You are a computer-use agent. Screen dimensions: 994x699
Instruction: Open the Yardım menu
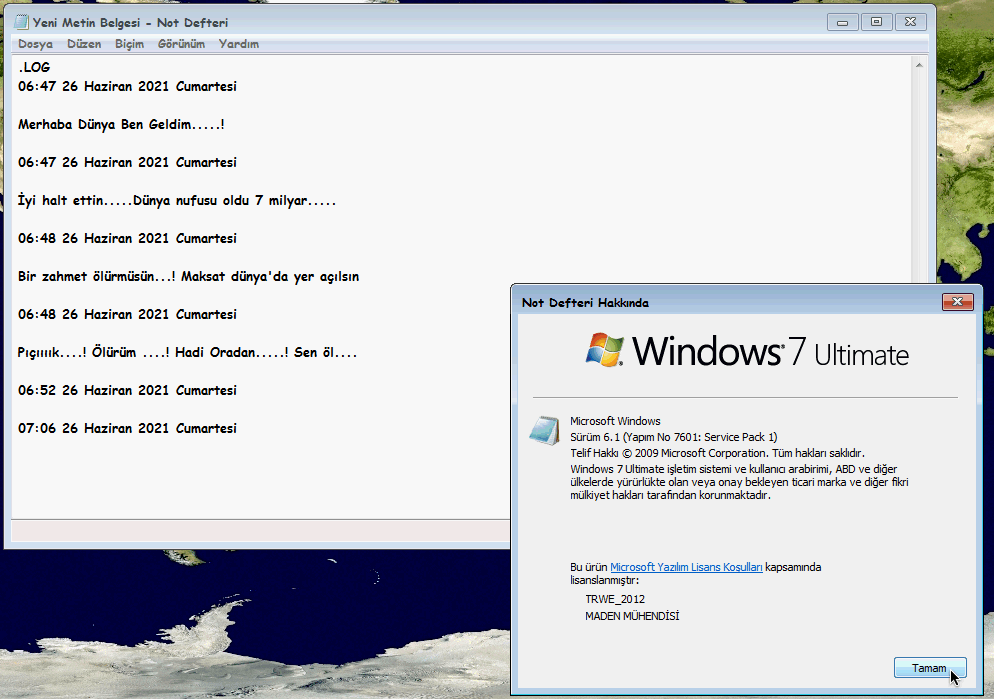coord(239,44)
